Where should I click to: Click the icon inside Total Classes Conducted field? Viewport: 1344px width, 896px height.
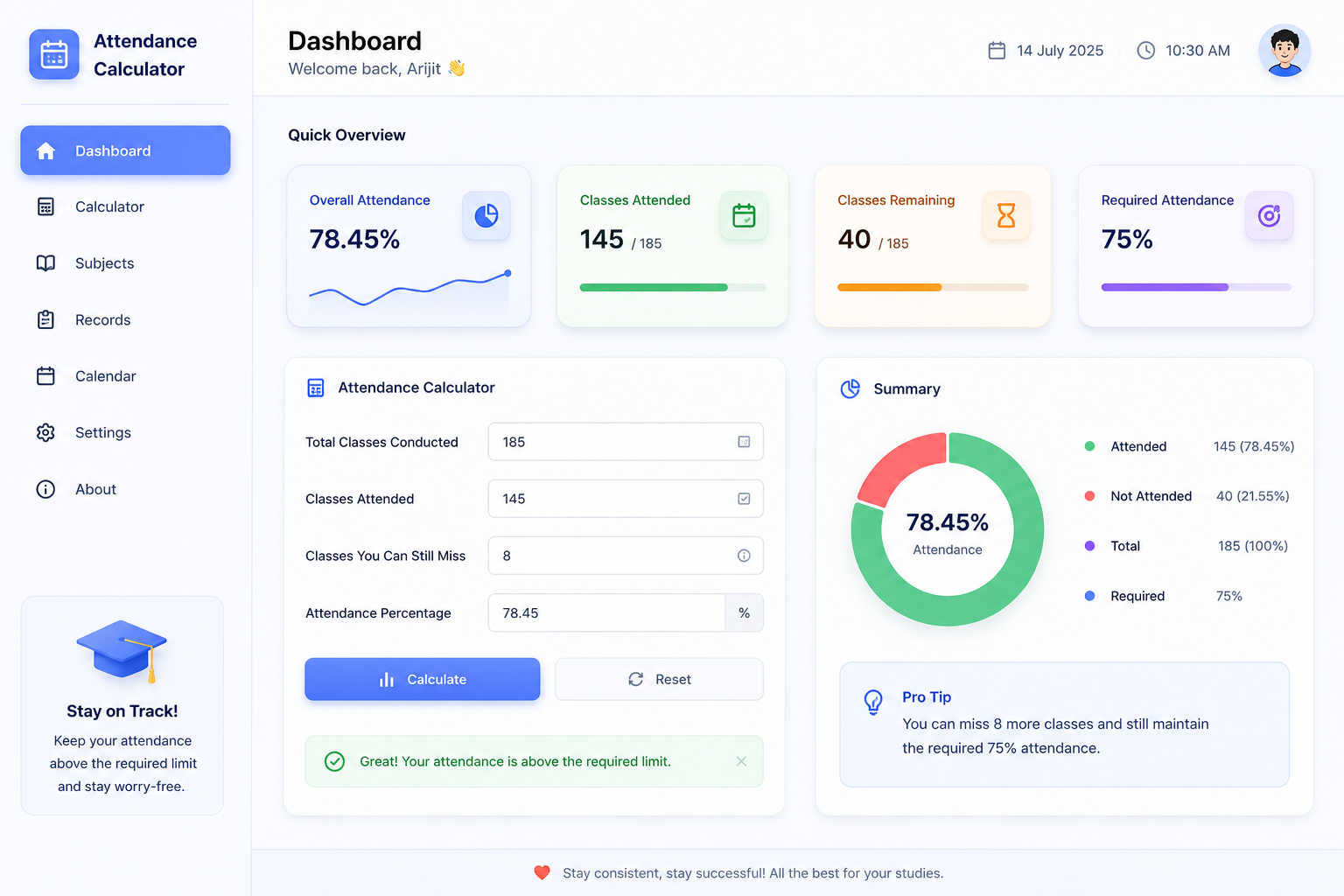(744, 442)
